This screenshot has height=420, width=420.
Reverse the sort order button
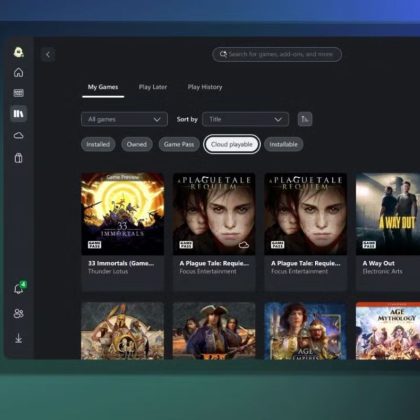pos(305,119)
